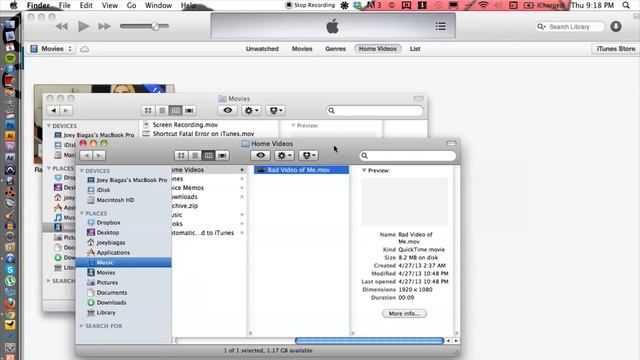Open the Movies library dropdown in iTunes

(x=51, y=49)
